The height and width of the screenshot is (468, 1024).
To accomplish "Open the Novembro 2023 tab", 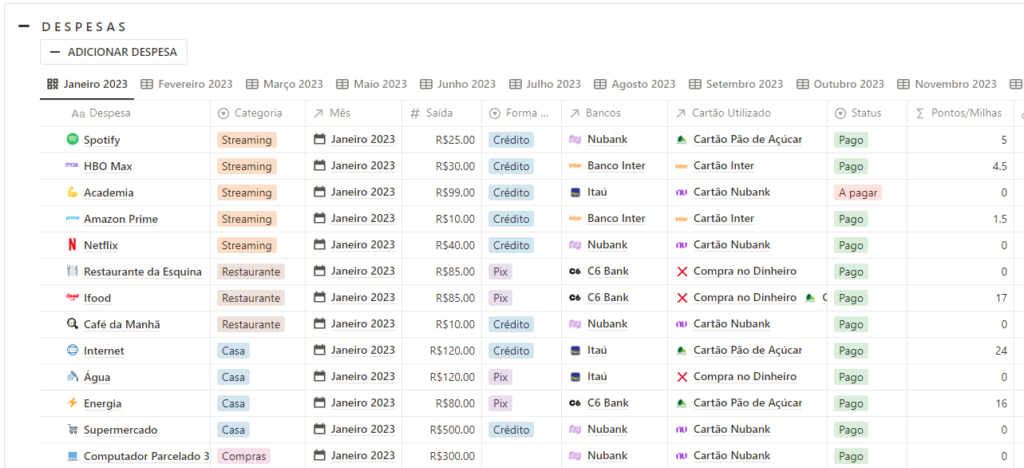I will (x=946, y=85).
